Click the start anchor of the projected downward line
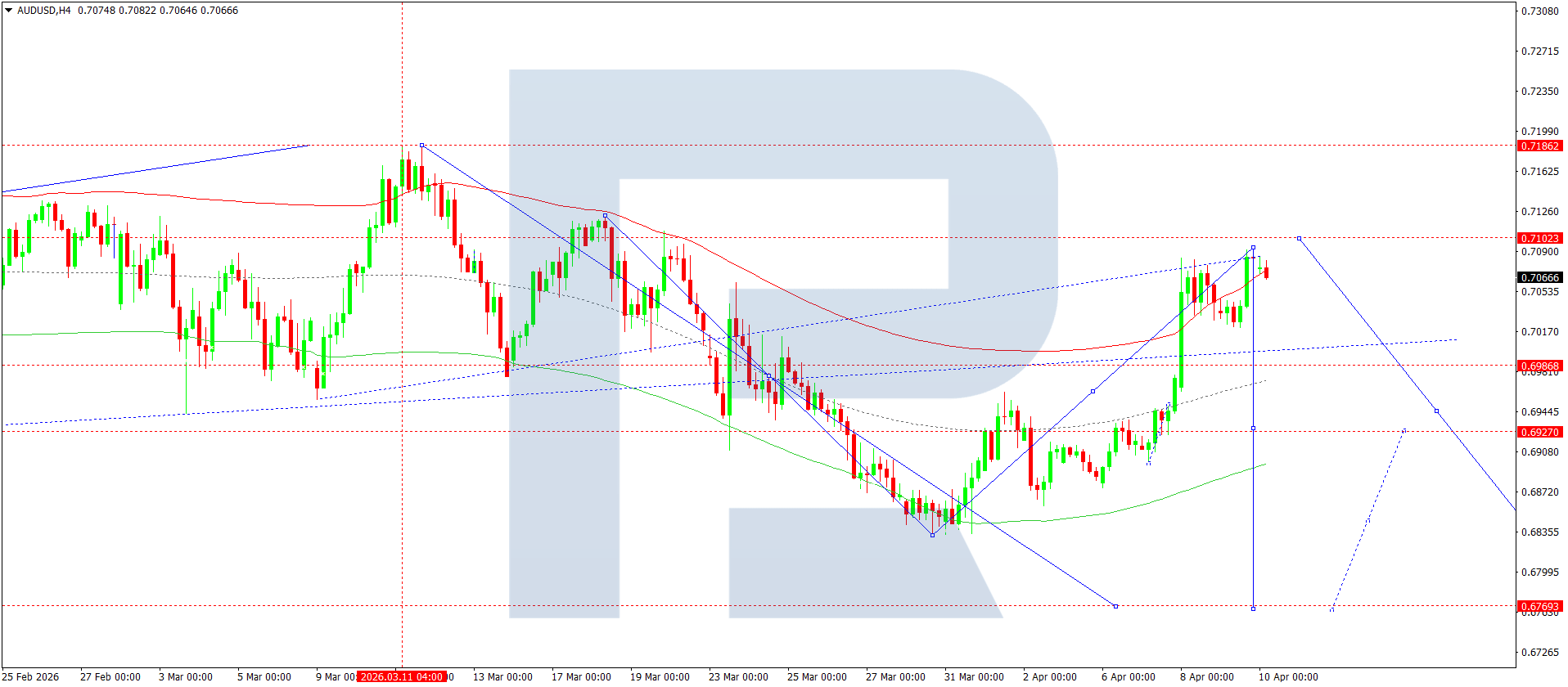This screenshot has width=1568, height=687. pyautogui.click(x=1299, y=238)
